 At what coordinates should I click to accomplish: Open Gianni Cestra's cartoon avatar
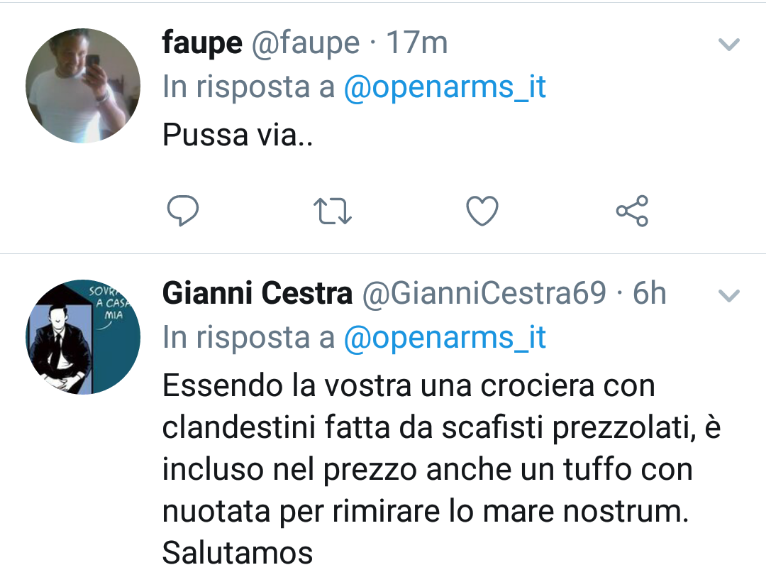(x=83, y=337)
